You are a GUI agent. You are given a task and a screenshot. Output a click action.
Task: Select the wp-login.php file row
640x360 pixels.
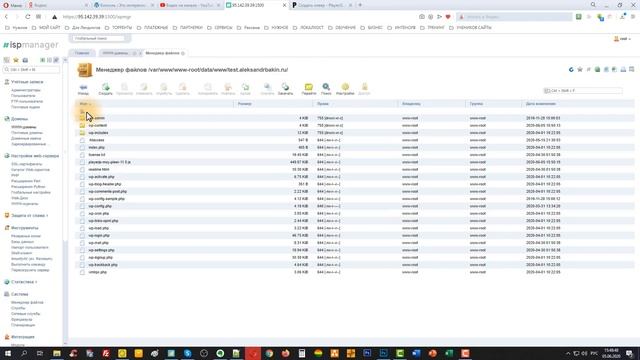pos(355,236)
